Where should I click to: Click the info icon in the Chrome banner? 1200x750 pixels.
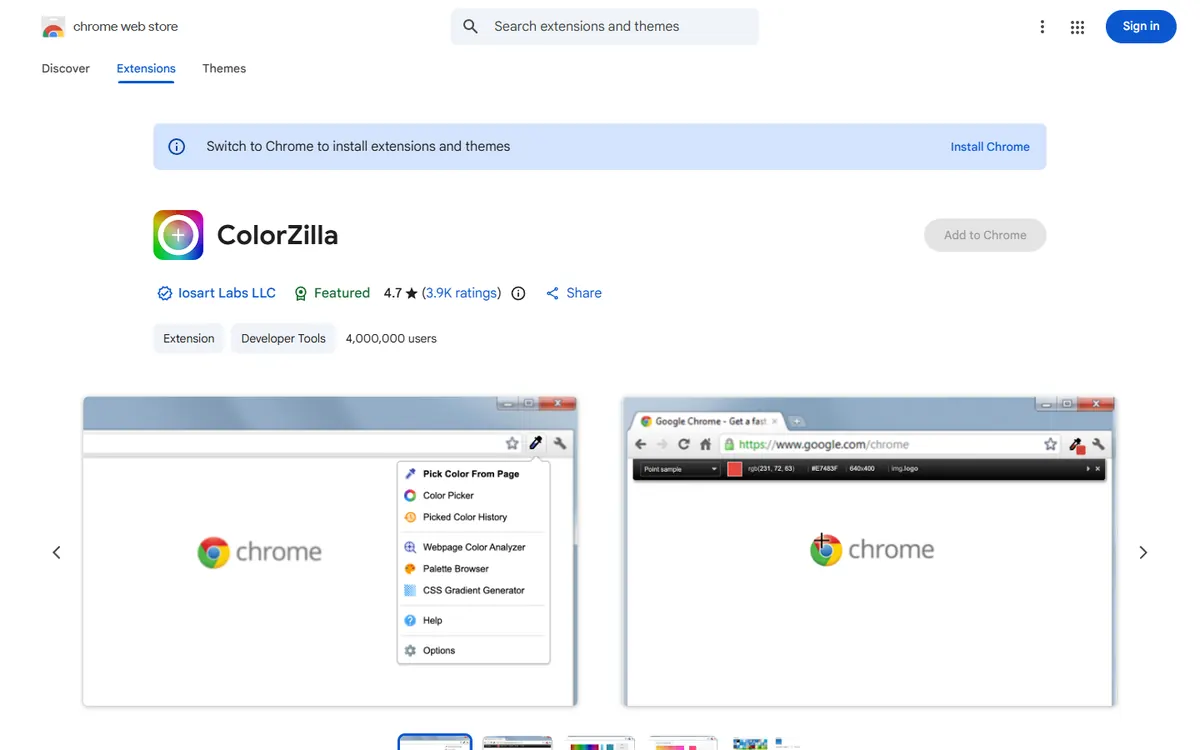pos(177,147)
